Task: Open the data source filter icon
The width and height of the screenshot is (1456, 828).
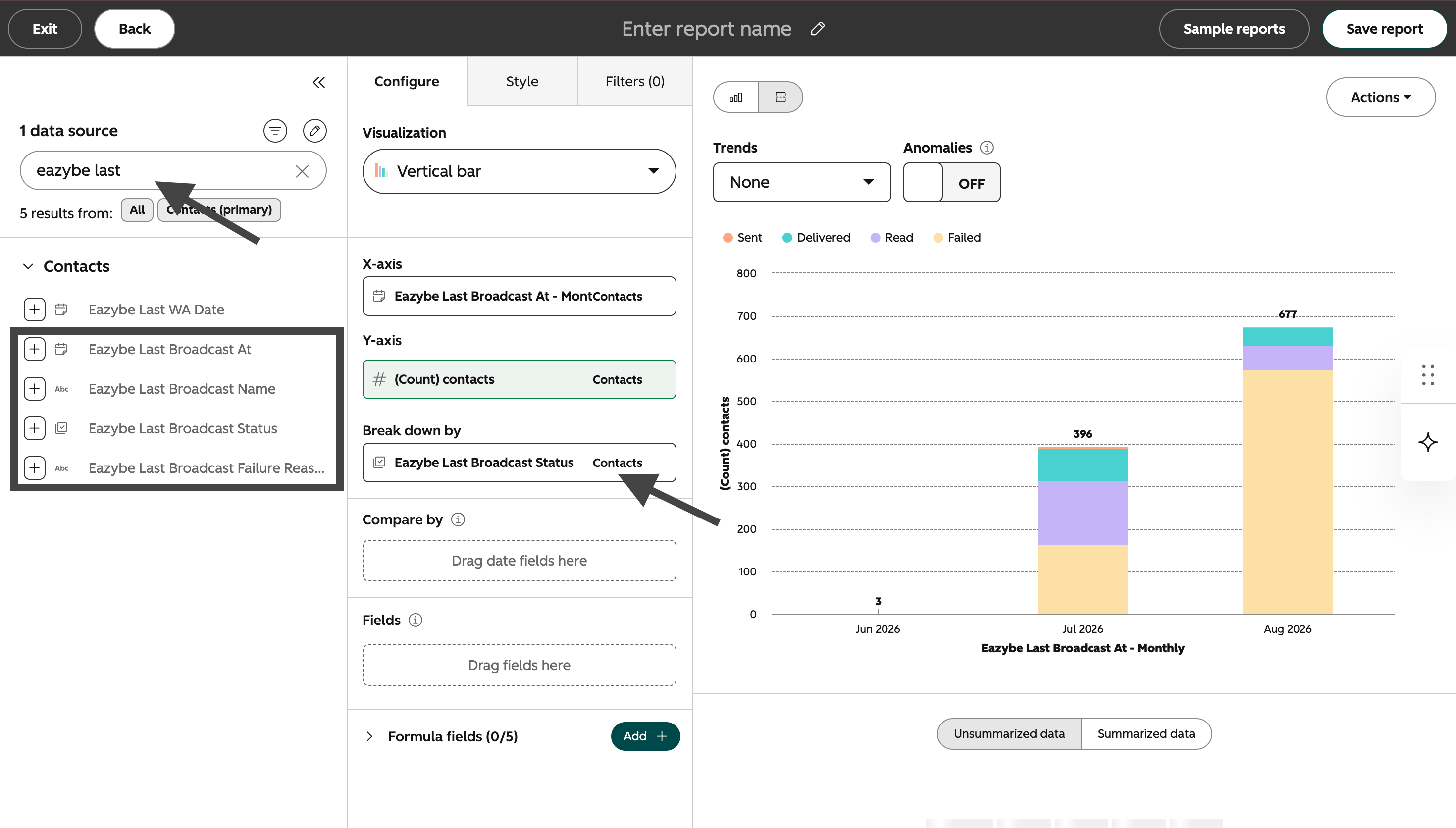Action: pyautogui.click(x=275, y=131)
